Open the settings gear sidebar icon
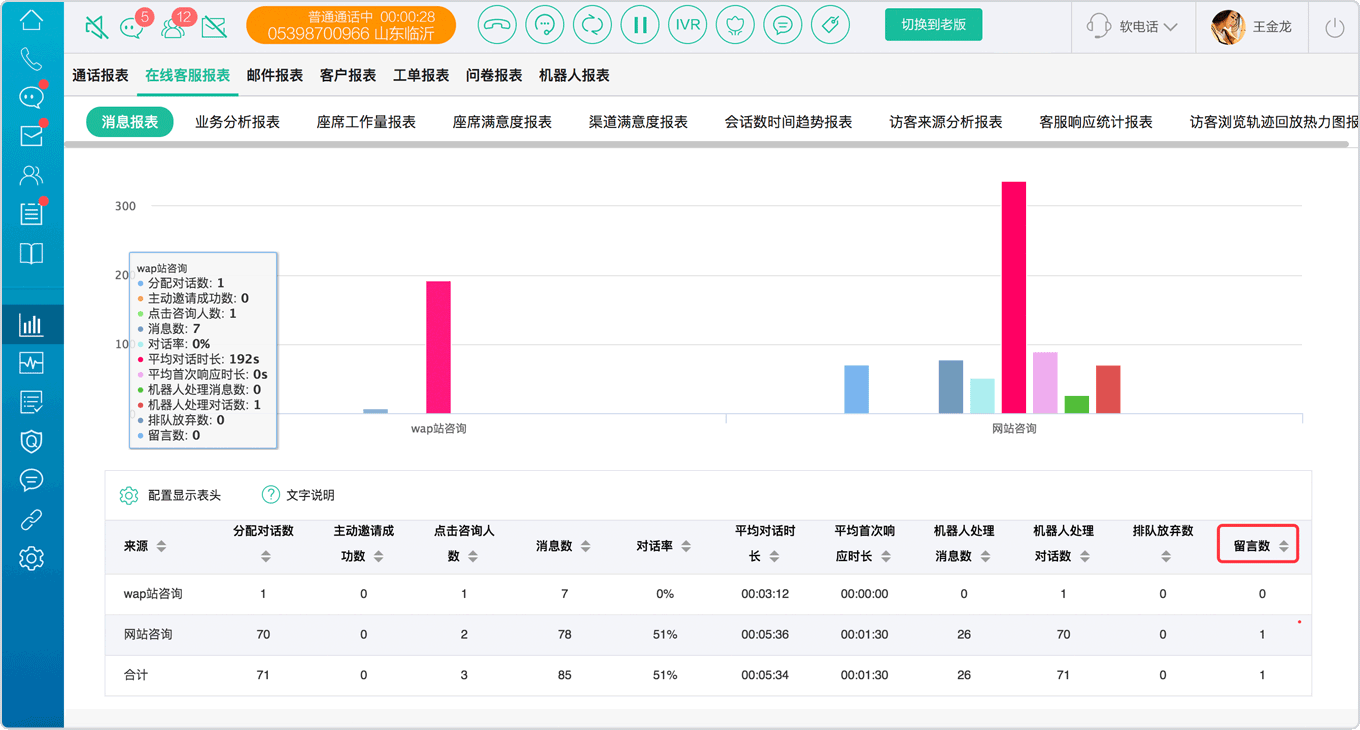The width and height of the screenshot is (1360, 730). click(x=31, y=558)
